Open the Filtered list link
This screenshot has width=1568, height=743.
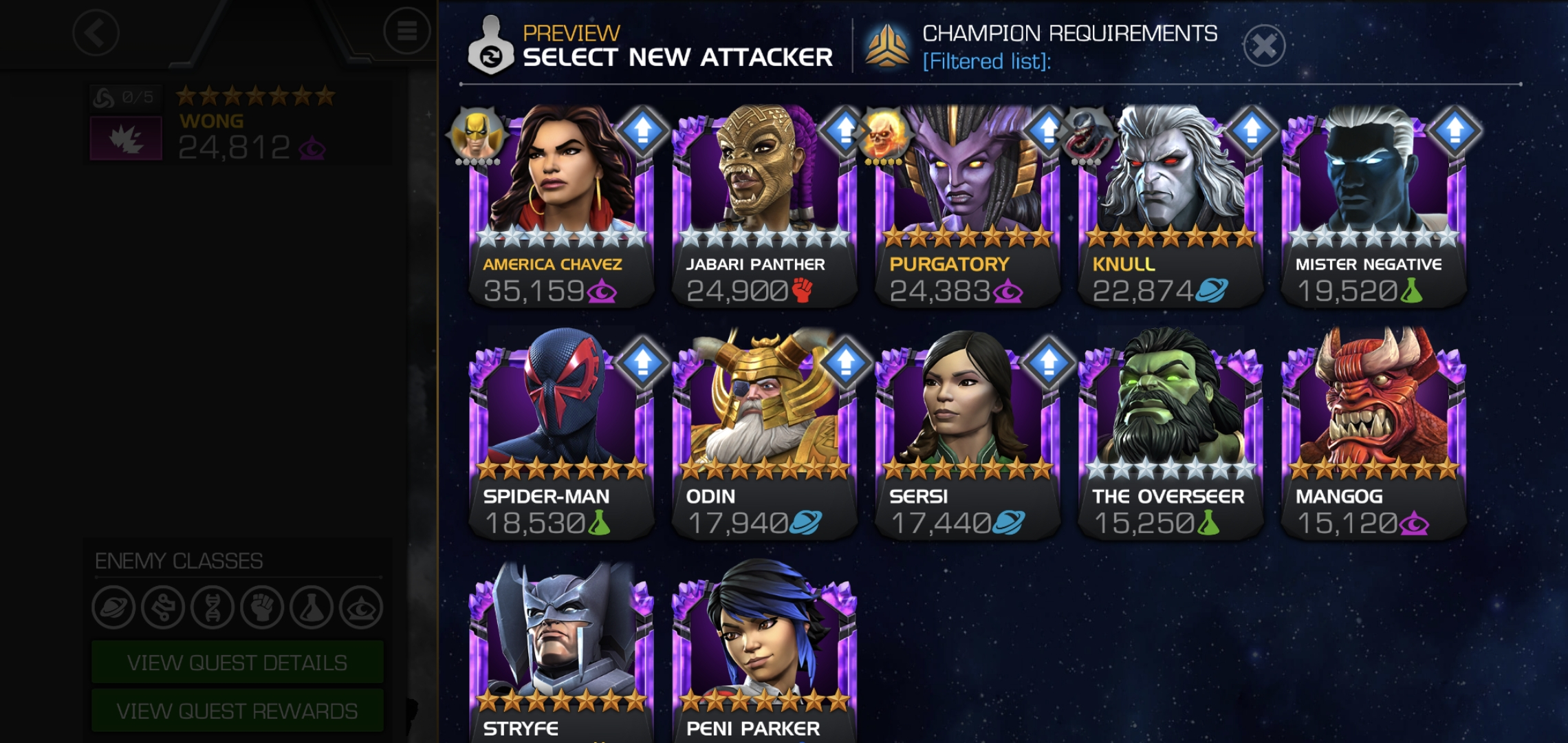(x=986, y=61)
